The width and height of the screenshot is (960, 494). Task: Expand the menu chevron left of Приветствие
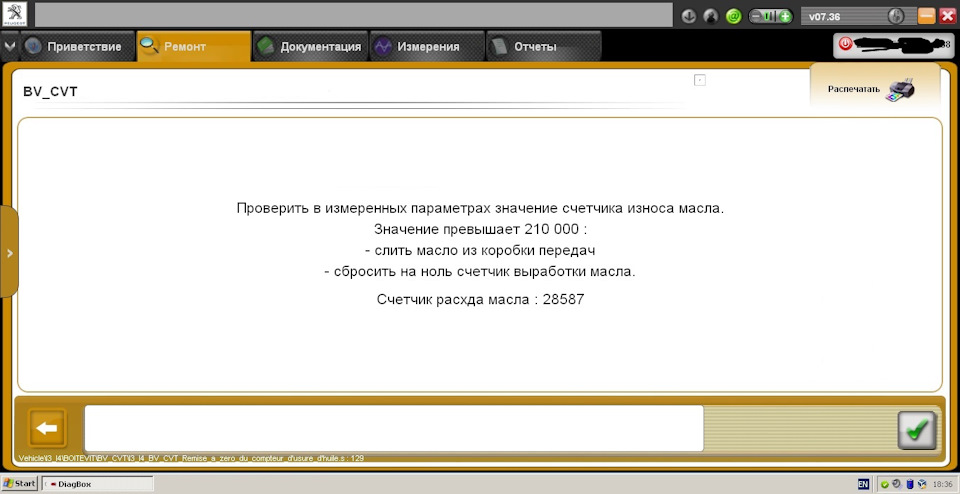pos(9,47)
